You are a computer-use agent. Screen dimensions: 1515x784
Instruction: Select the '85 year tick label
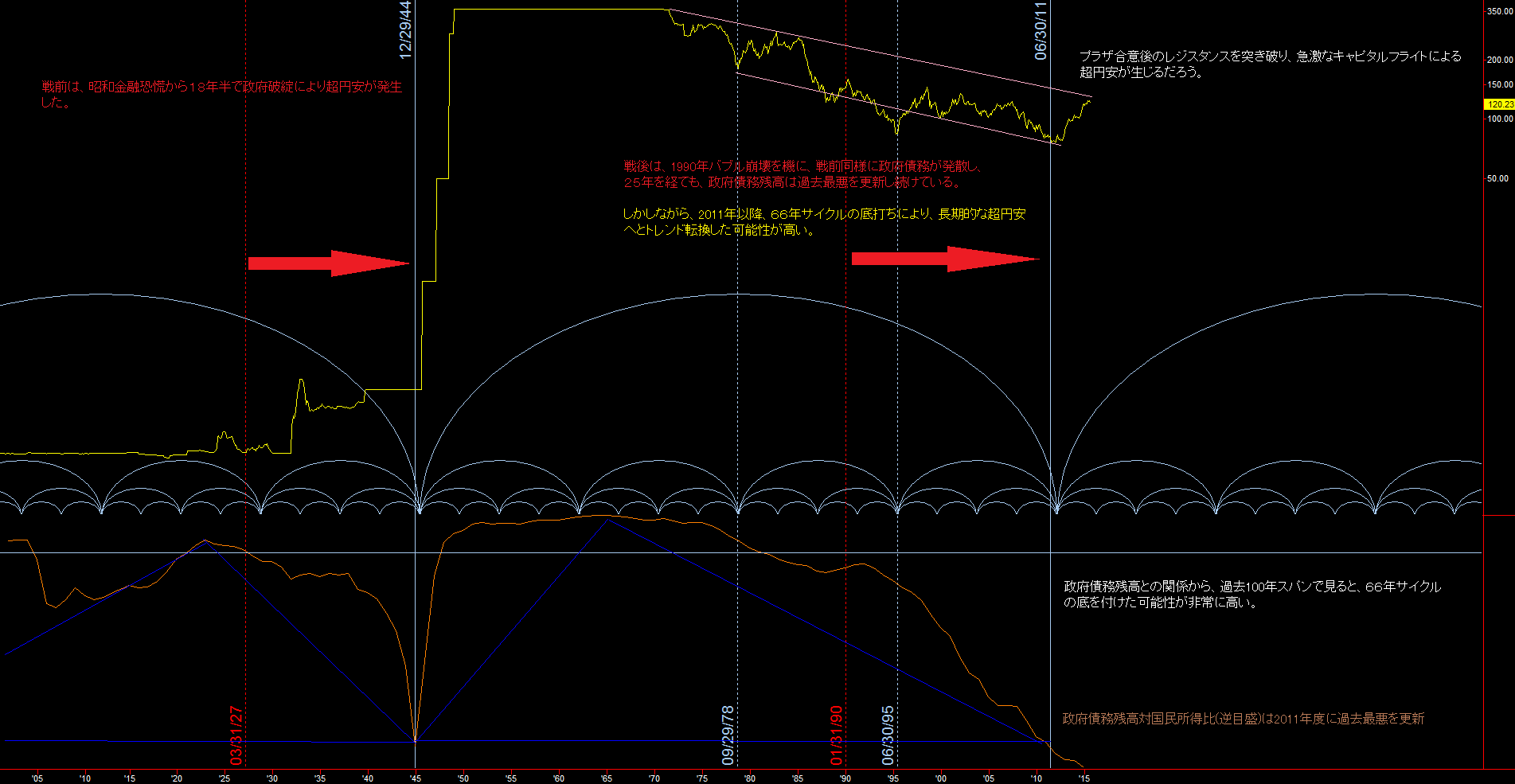[798, 778]
